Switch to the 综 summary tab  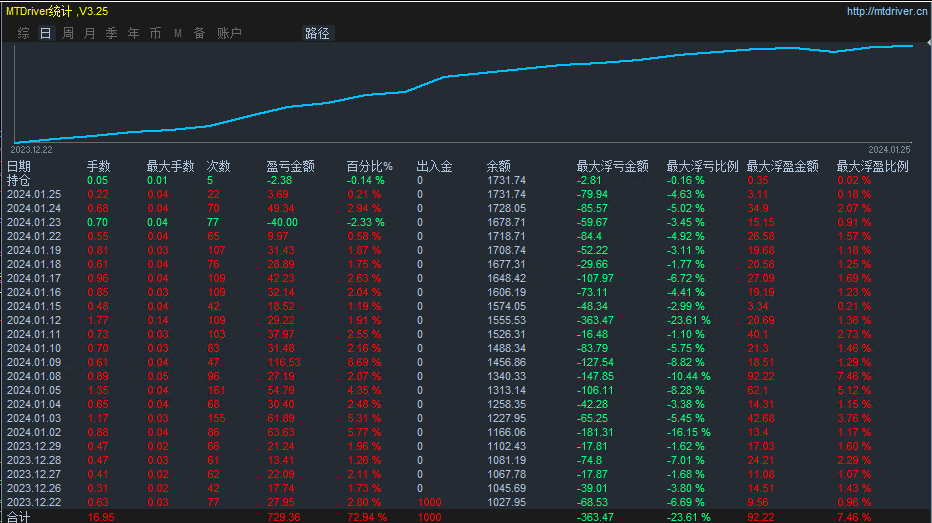(x=23, y=33)
